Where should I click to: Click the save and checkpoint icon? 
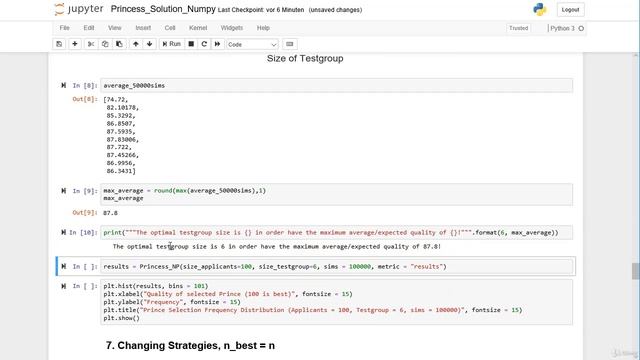pyautogui.click(x=59, y=44)
